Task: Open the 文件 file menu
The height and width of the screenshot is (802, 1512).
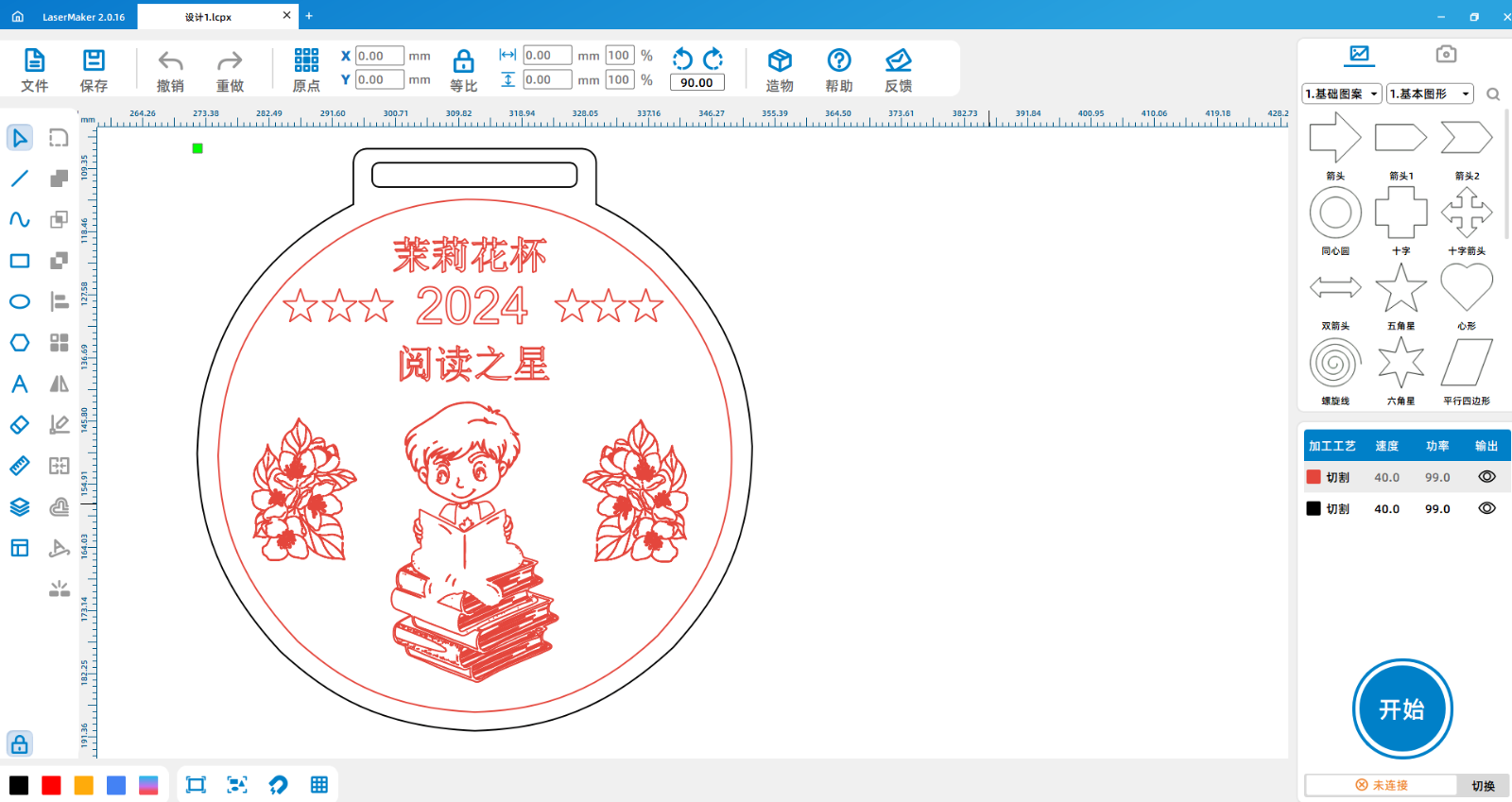Action: click(35, 71)
